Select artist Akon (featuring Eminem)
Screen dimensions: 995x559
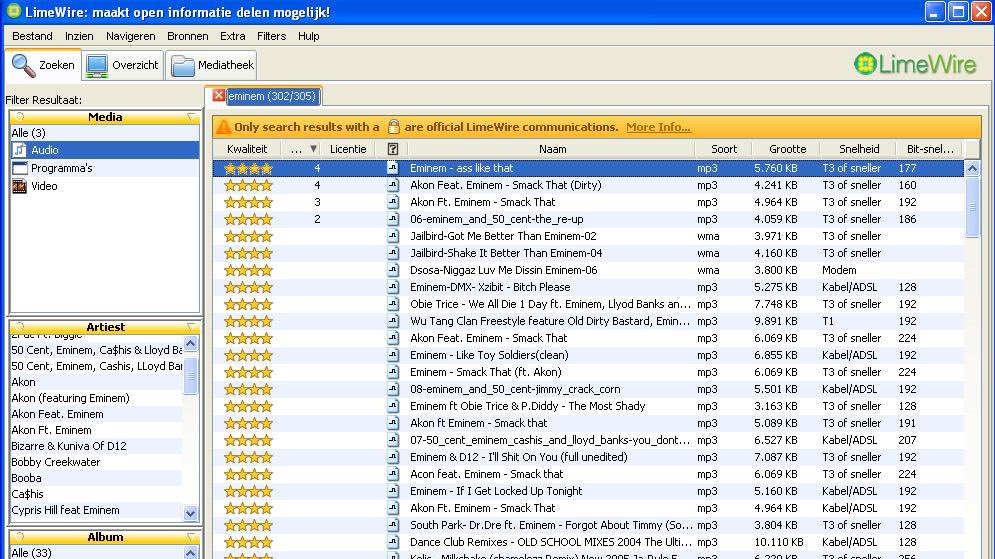pos(96,398)
